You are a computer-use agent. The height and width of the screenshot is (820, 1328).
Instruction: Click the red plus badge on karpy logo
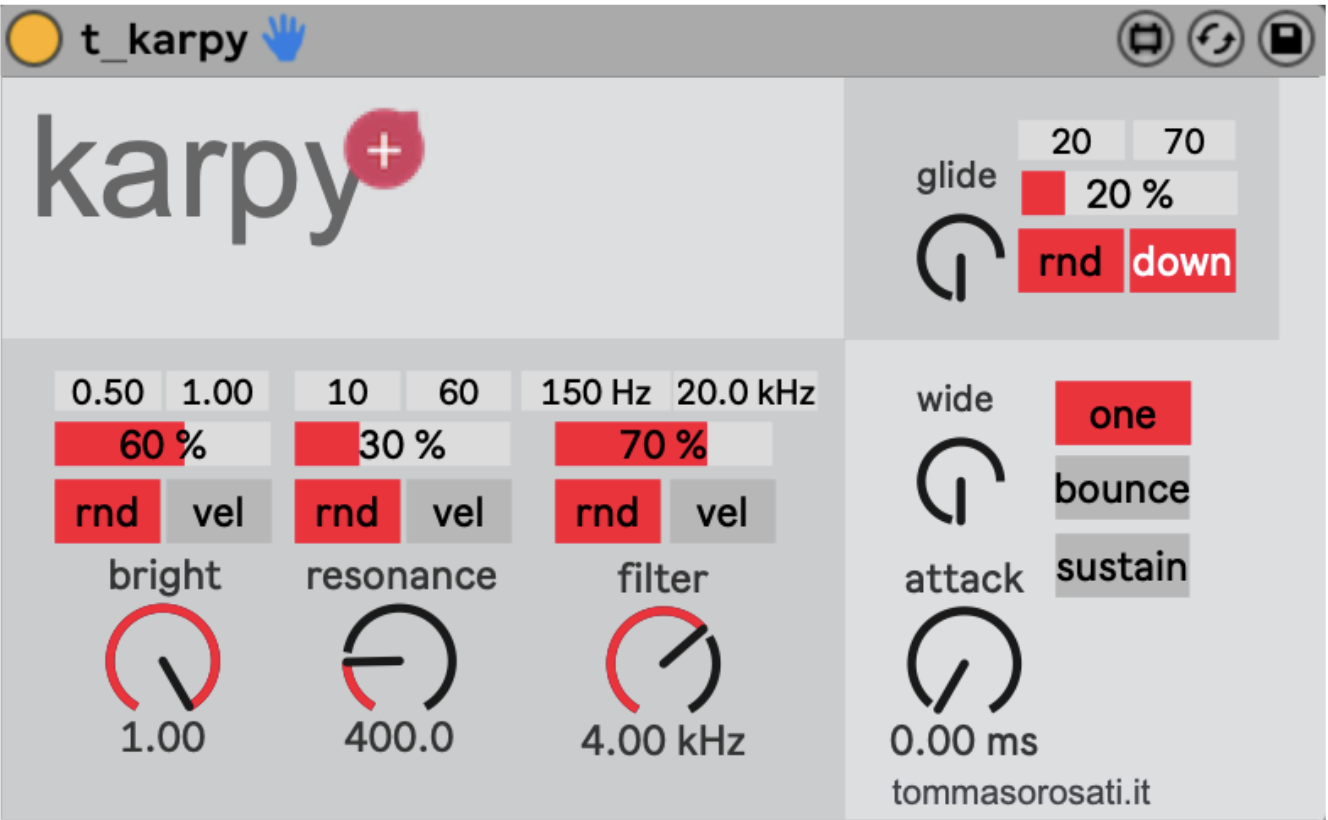(x=384, y=151)
